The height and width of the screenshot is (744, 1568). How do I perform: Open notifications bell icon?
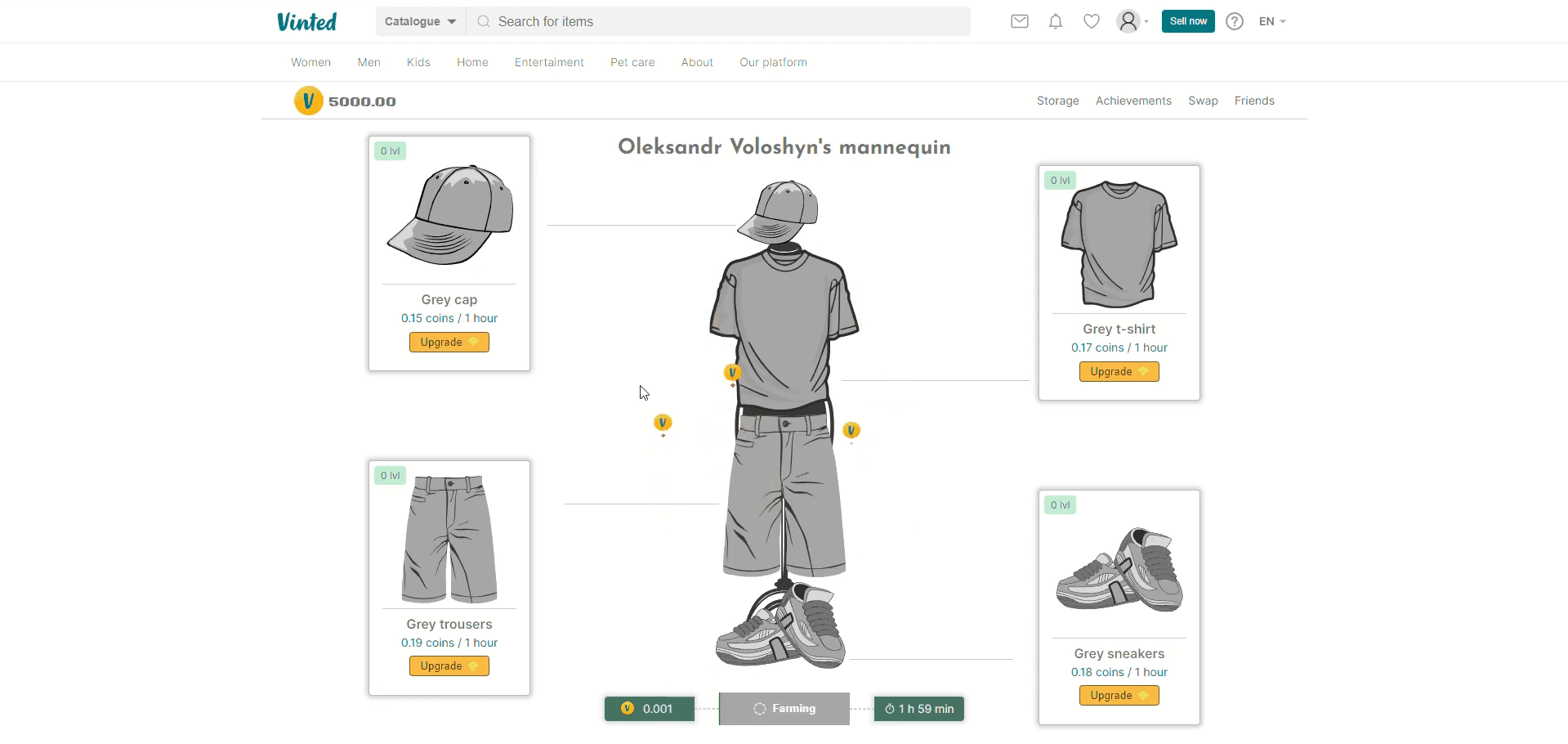pyautogui.click(x=1055, y=21)
